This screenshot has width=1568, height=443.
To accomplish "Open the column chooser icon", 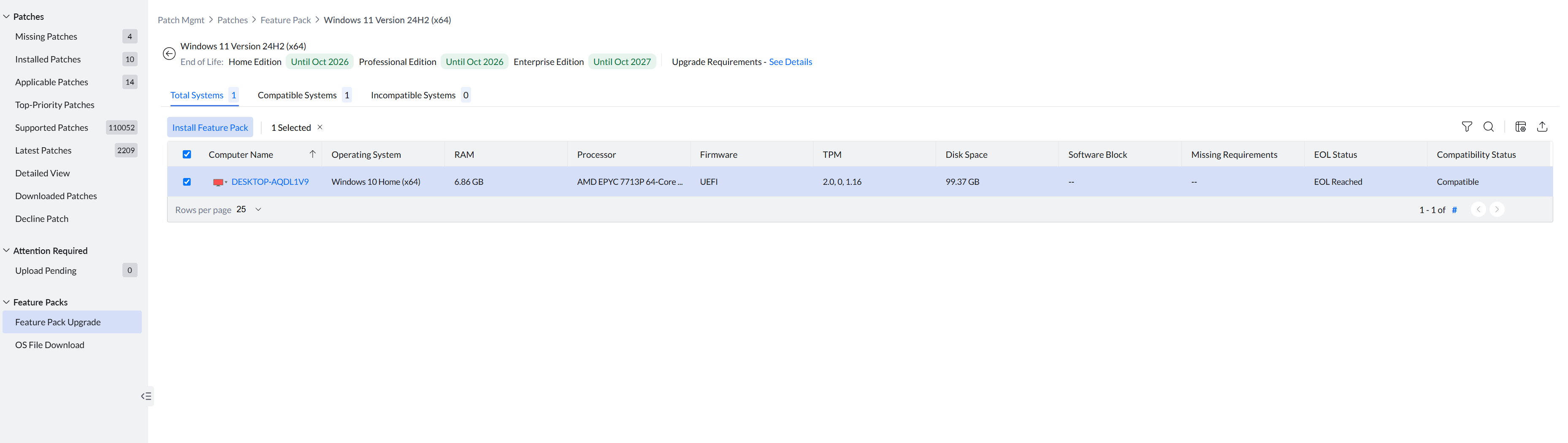I will coord(1521,127).
